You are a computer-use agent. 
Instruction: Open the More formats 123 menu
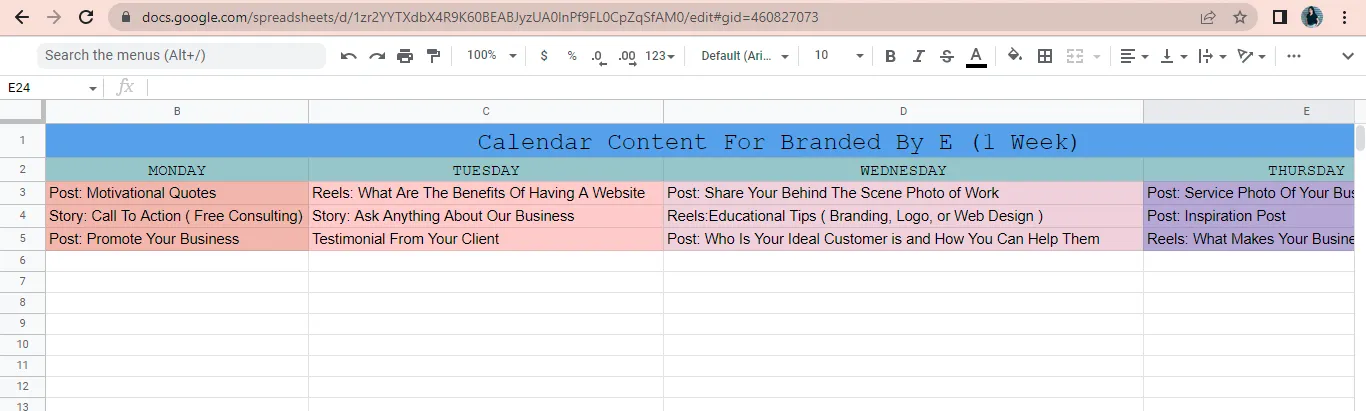660,56
